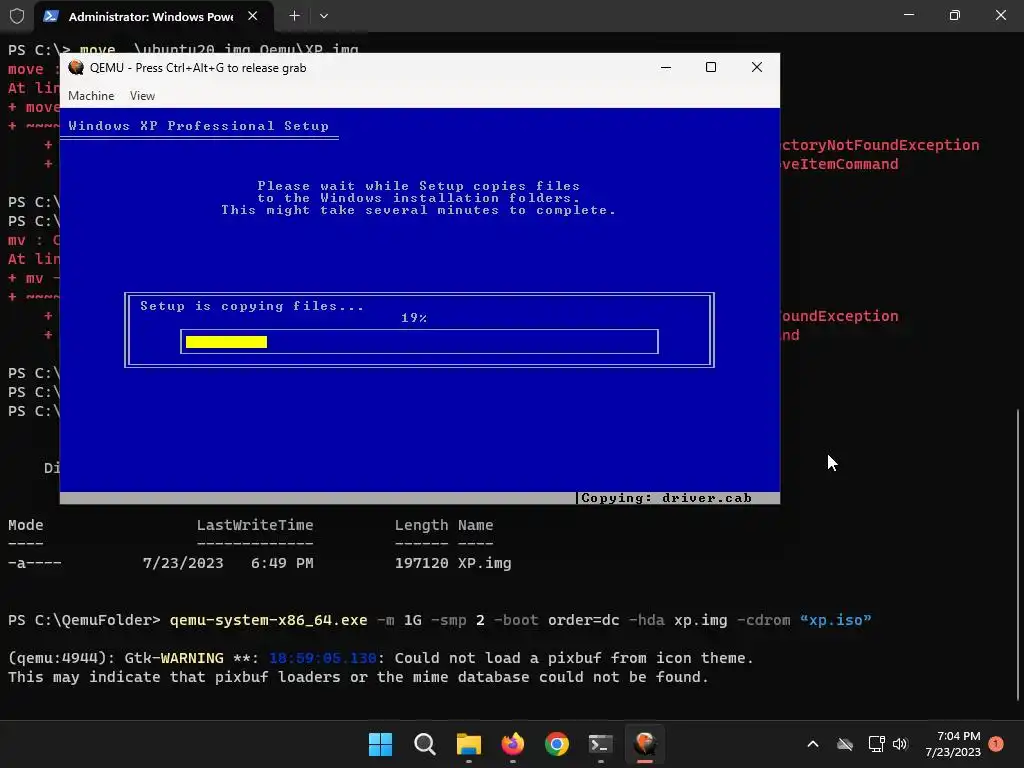Switch to Windows Terminal taskbar icon
This screenshot has height=768, width=1024.
601,744
